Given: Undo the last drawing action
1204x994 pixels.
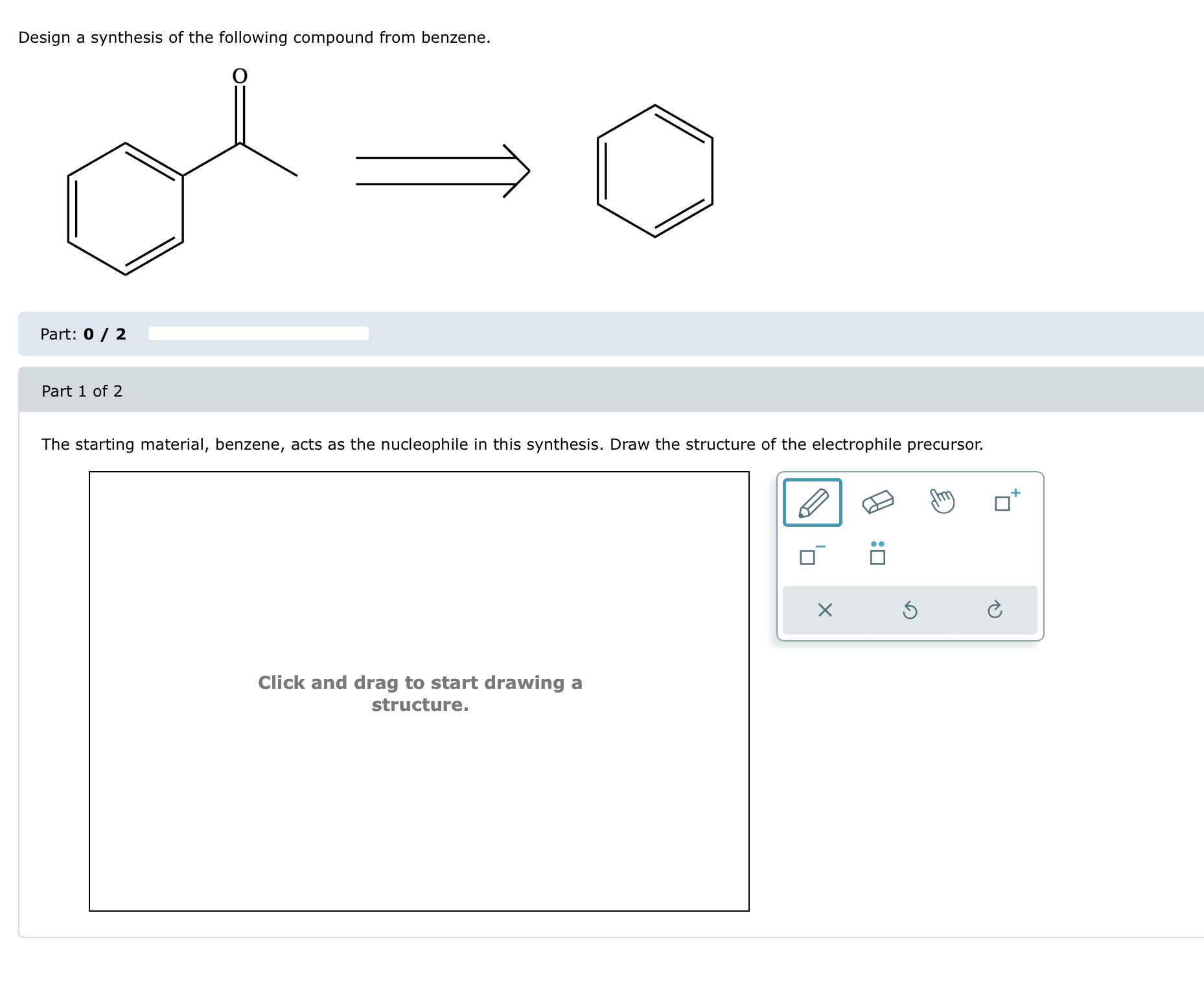Looking at the screenshot, I should (910, 610).
